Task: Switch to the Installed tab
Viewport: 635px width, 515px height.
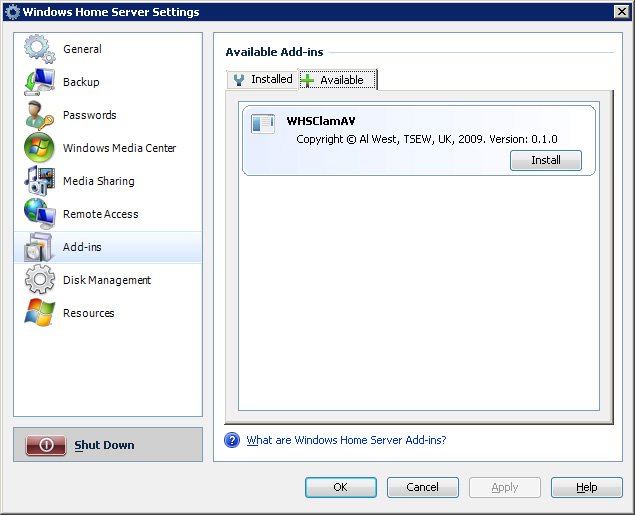Action: (262, 79)
